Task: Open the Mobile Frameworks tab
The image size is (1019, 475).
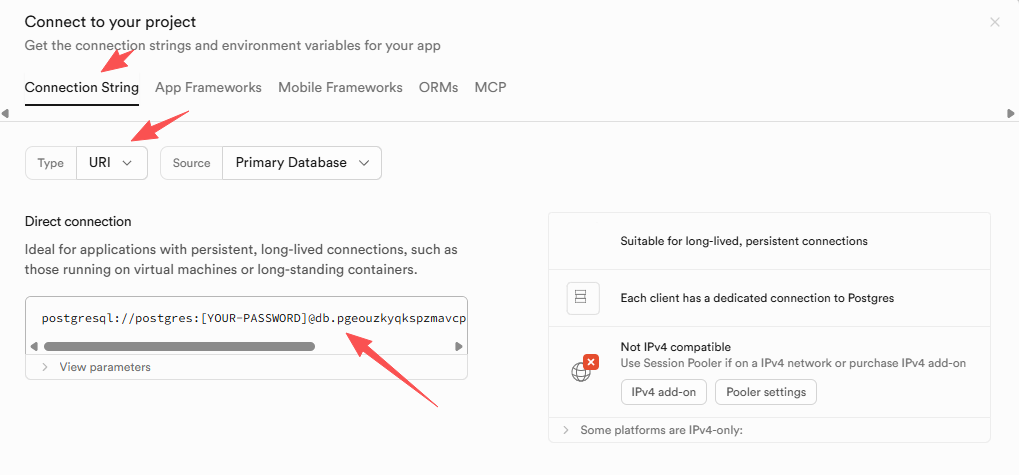Action: (x=340, y=88)
